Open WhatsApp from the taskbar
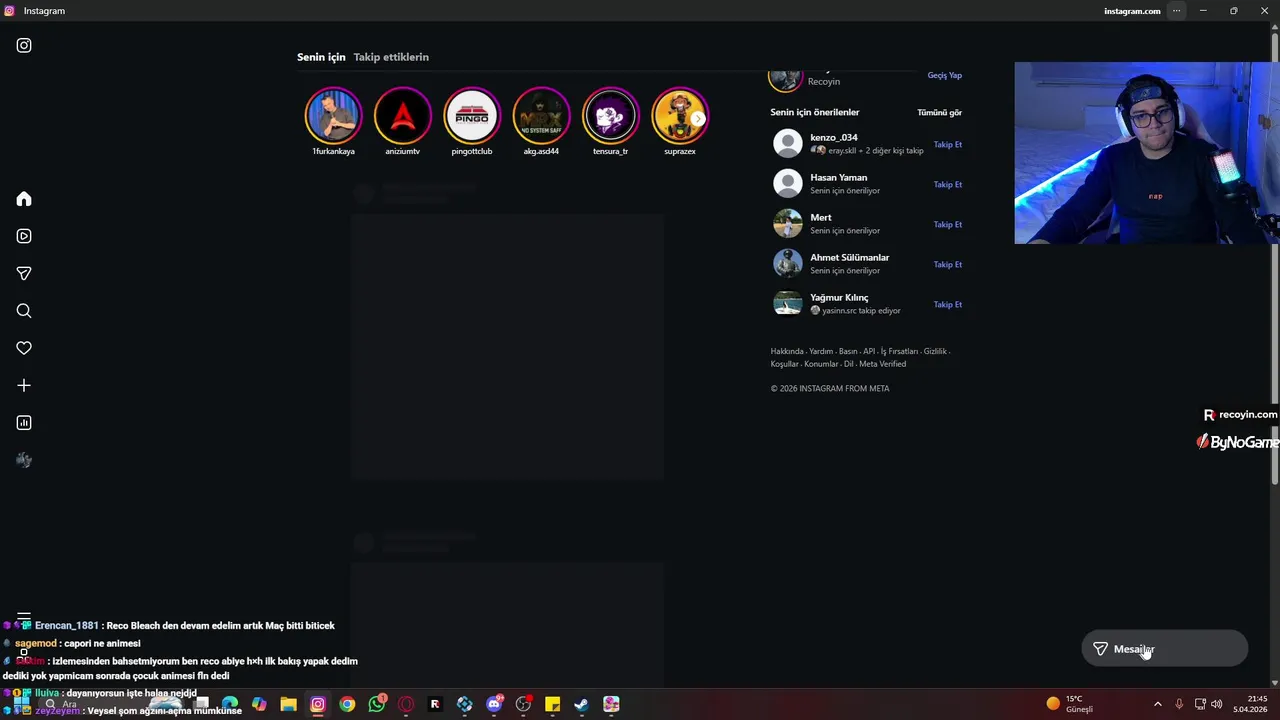 point(376,704)
